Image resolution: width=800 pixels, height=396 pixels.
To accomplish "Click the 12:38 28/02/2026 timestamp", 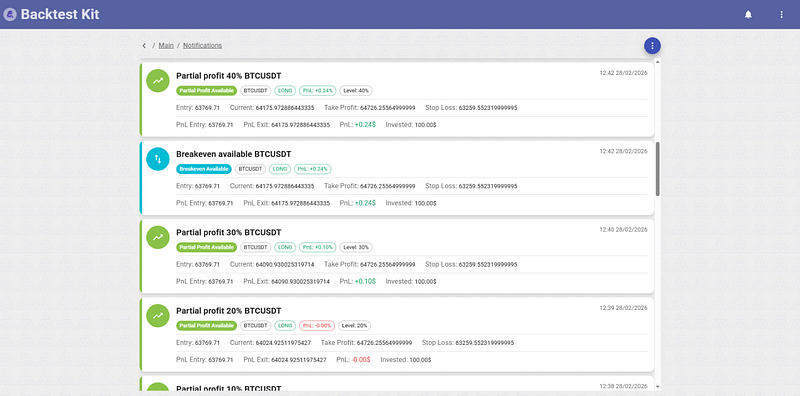I will (x=623, y=386).
